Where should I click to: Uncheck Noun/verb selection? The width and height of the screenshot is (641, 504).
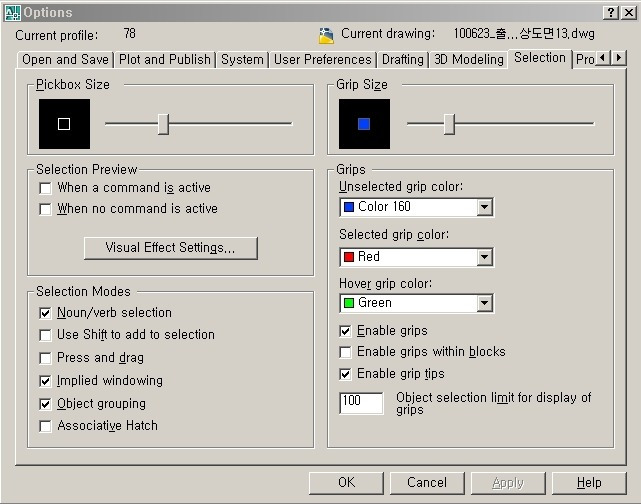(x=45, y=313)
